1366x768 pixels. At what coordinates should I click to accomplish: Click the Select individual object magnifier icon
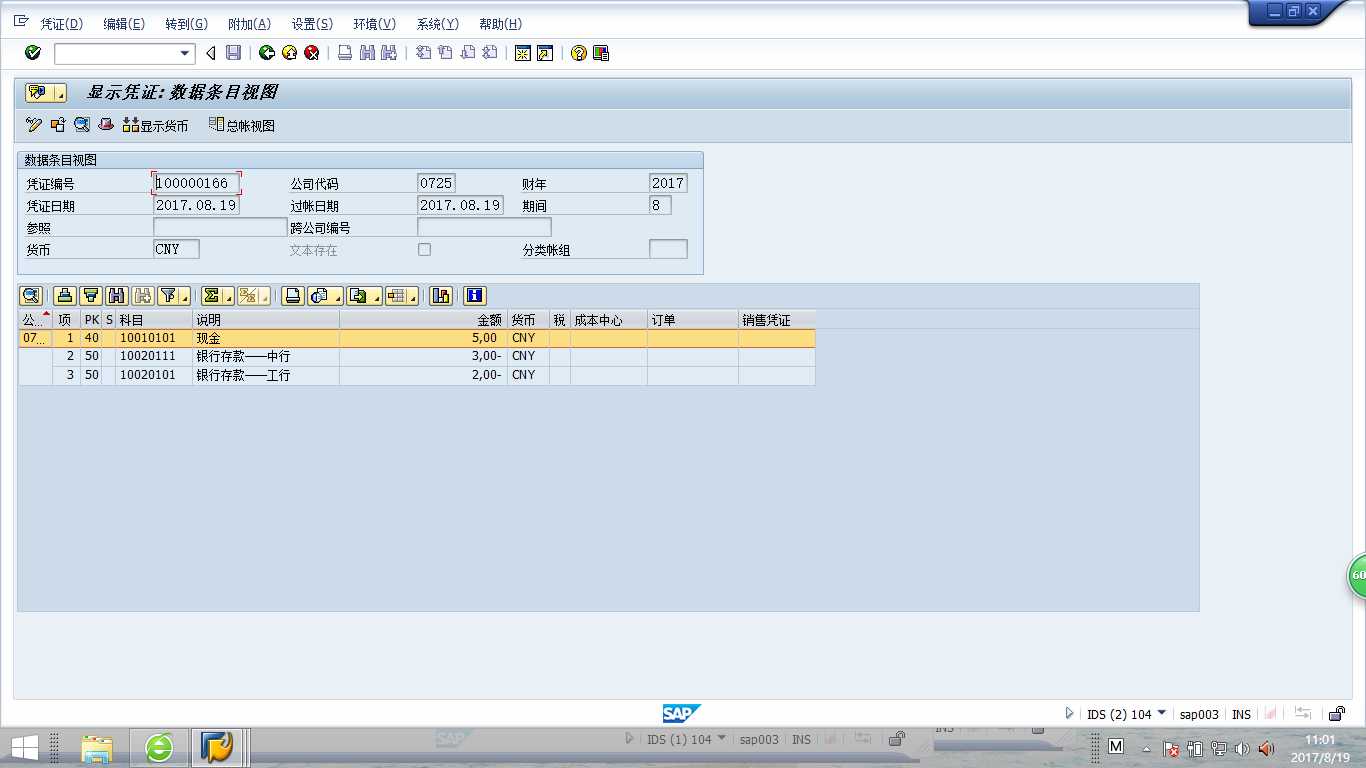[82, 125]
